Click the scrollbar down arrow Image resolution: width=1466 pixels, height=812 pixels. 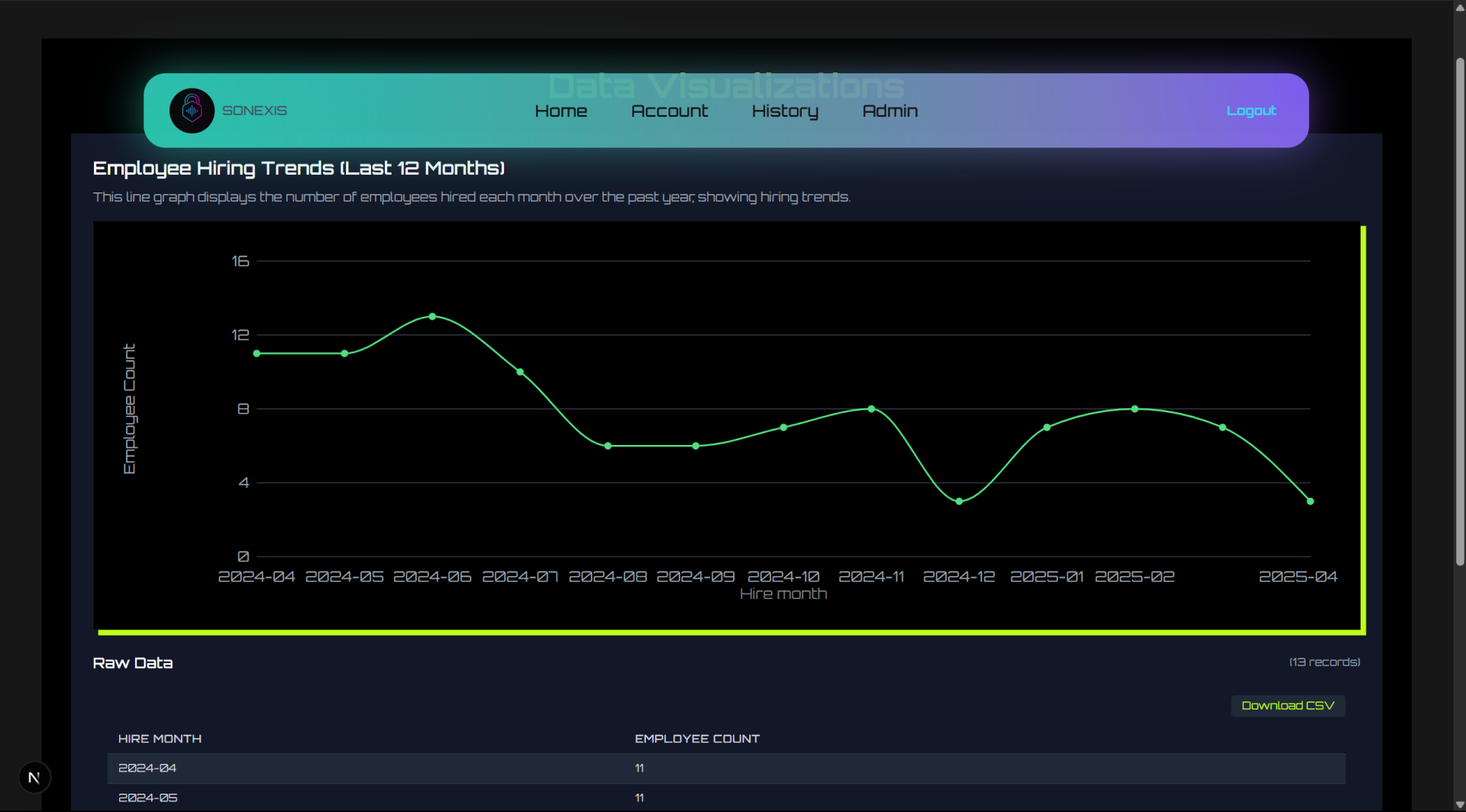tap(1460, 805)
